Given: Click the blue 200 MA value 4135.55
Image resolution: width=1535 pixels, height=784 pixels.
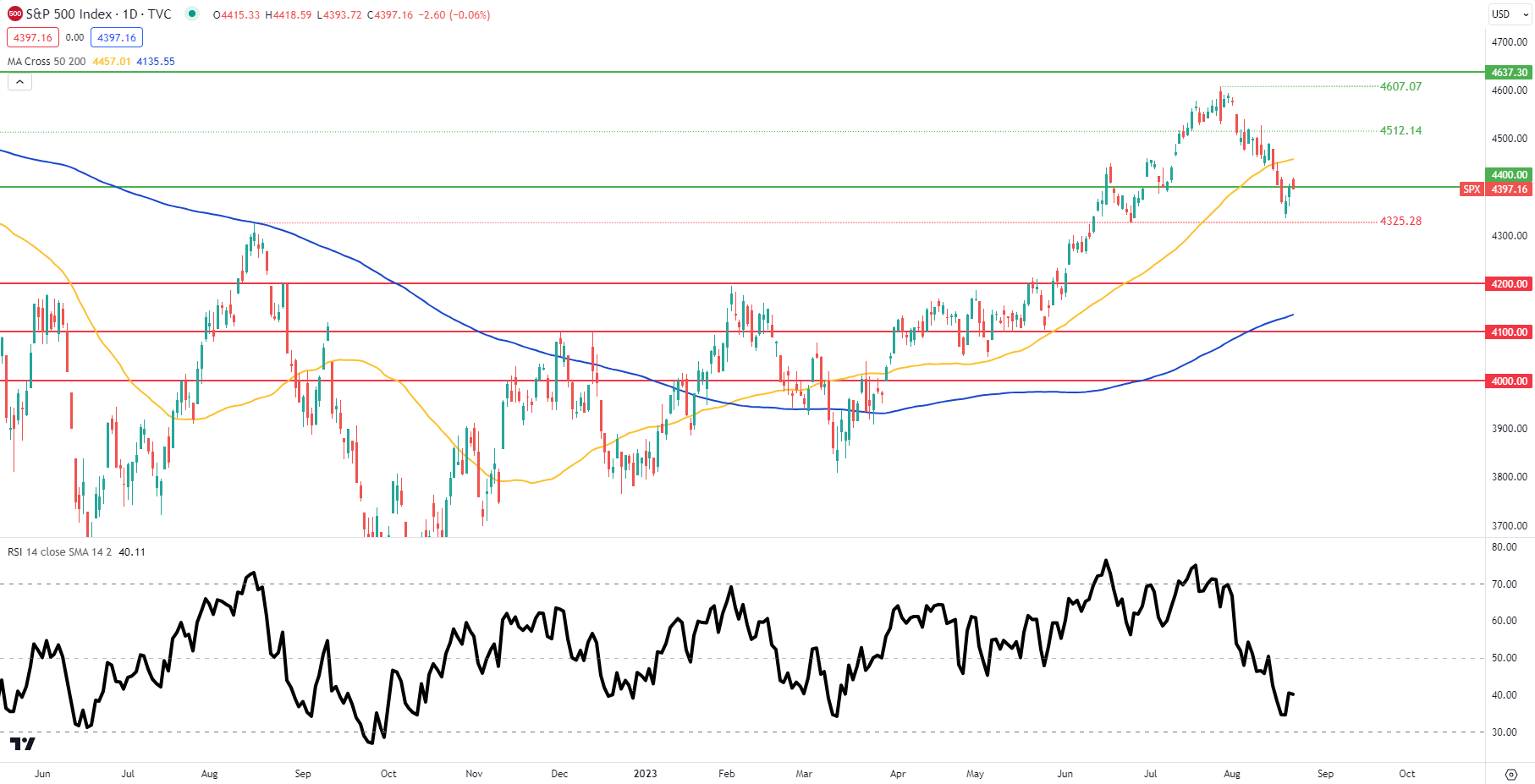Looking at the screenshot, I should point(156,62).
